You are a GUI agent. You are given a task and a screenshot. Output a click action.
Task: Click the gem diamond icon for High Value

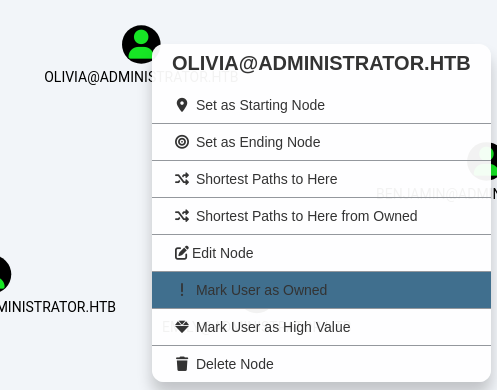pos(182,327)
